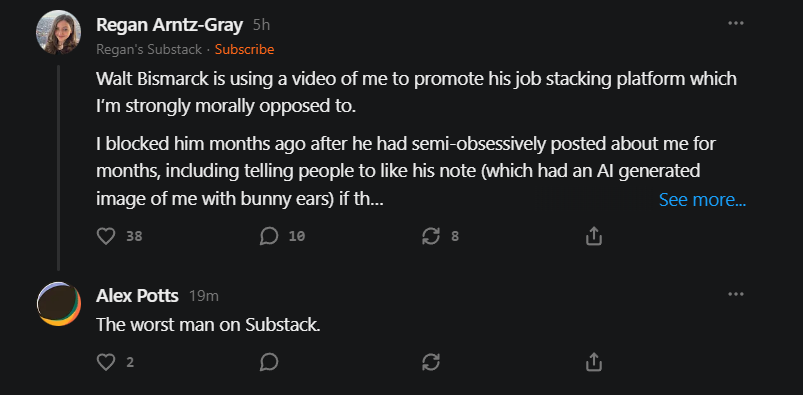Share Alex Potts' comment
The width and height of the screenshot is (803, 395).
(x=593, y=362)
